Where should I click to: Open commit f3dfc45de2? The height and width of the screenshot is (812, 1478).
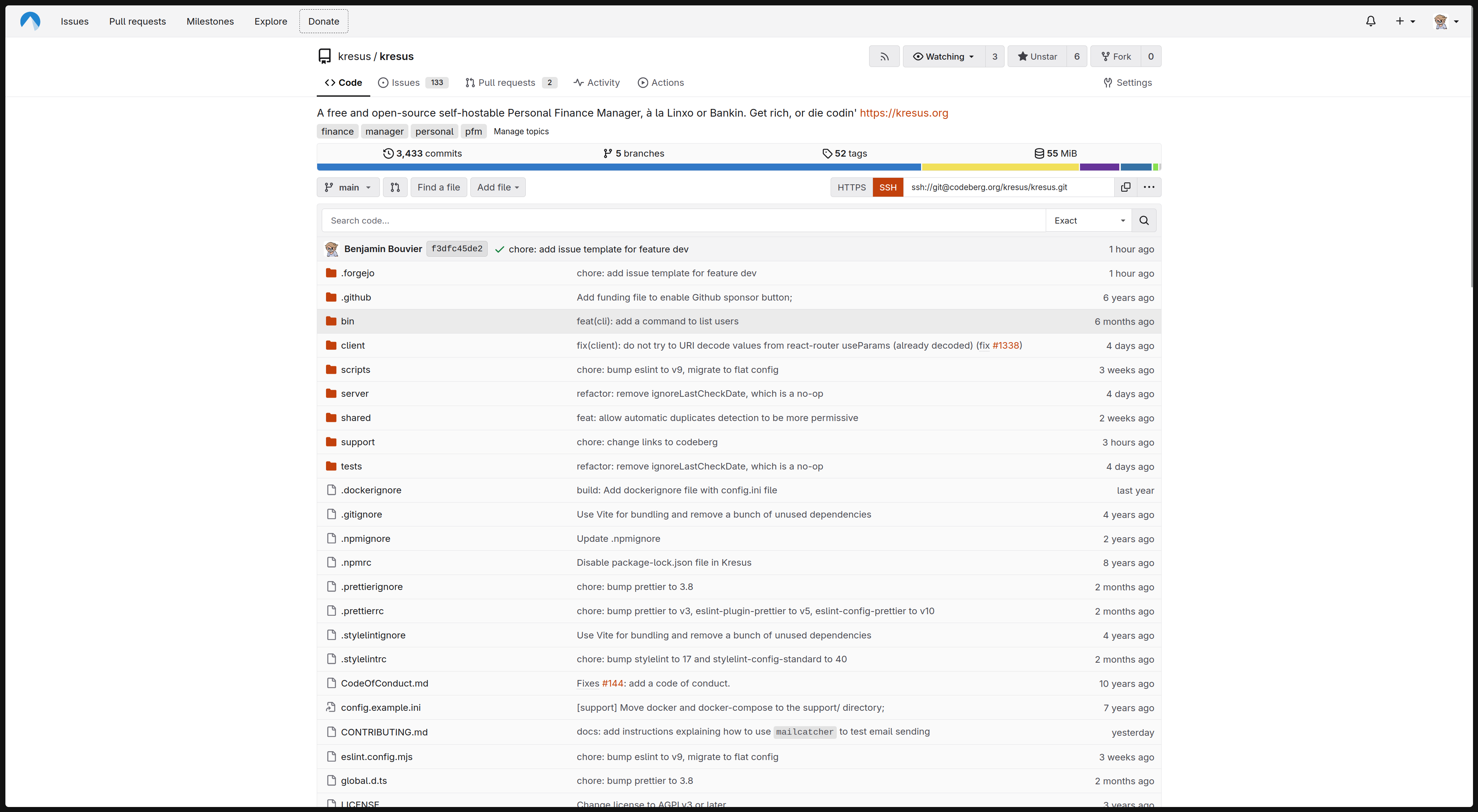[x=457, y=249]
